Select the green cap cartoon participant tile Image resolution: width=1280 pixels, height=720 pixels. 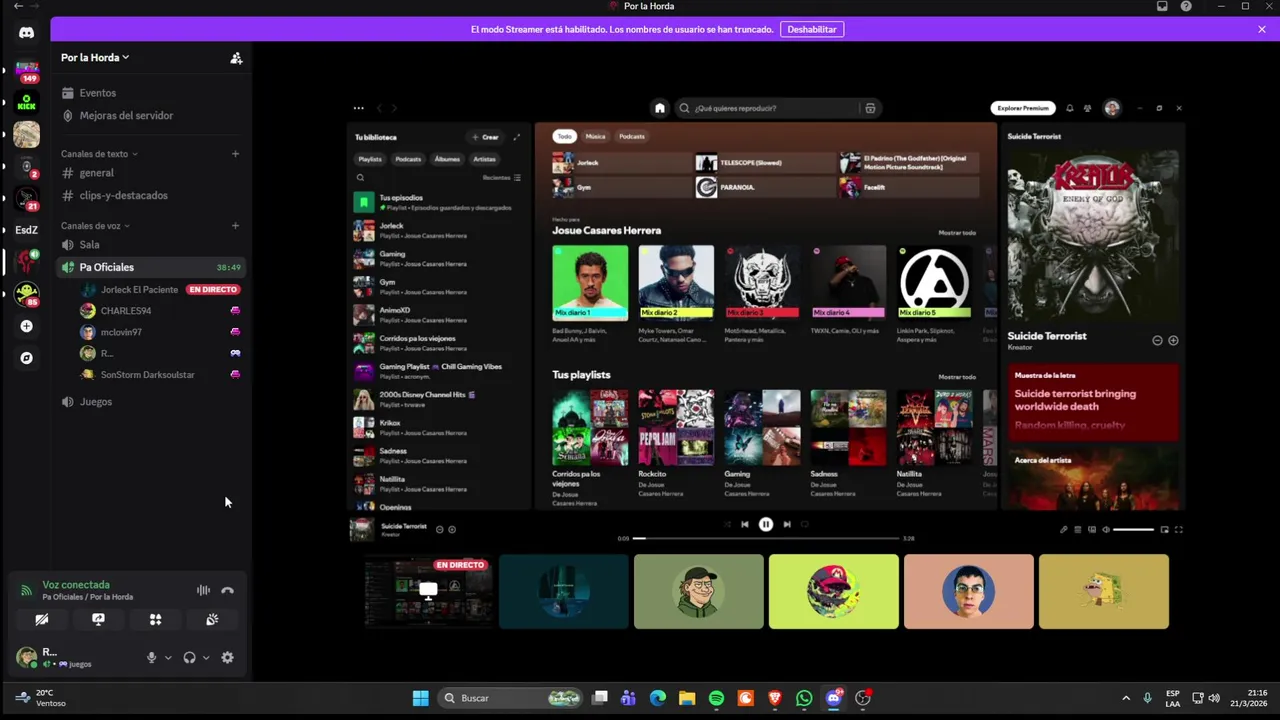pyautogui.click(x=699, y=592)
